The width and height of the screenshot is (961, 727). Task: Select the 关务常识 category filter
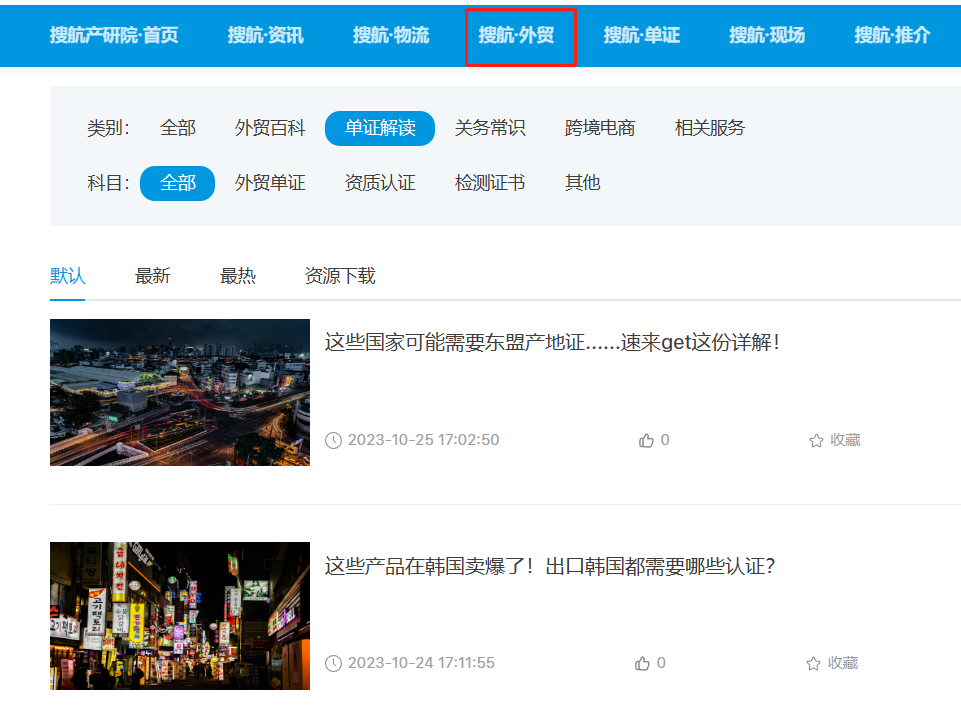tap(490, 128)
